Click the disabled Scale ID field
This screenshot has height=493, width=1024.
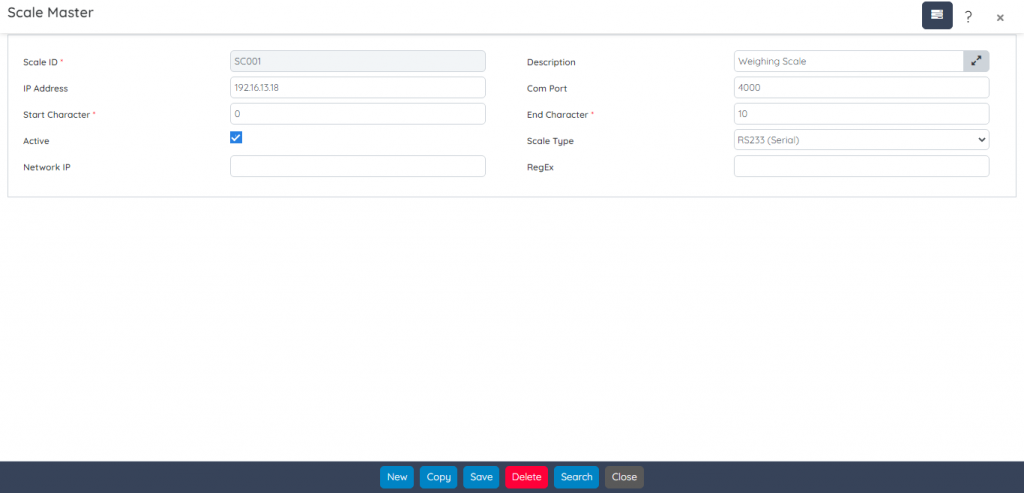(357, 61)
